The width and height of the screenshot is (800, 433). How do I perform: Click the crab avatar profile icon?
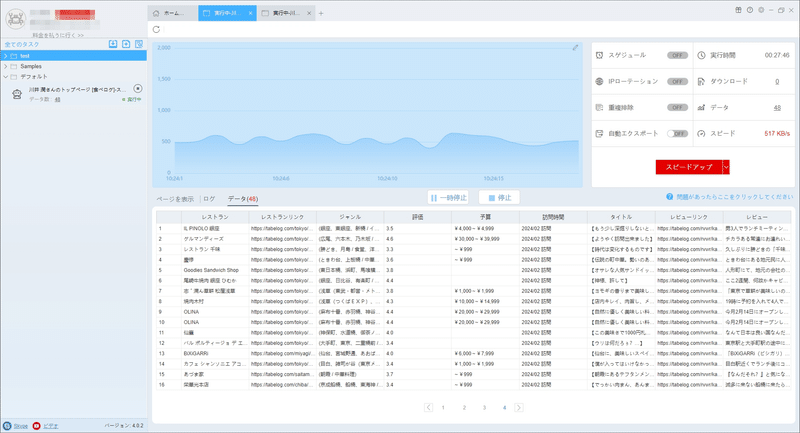point(15,19)
